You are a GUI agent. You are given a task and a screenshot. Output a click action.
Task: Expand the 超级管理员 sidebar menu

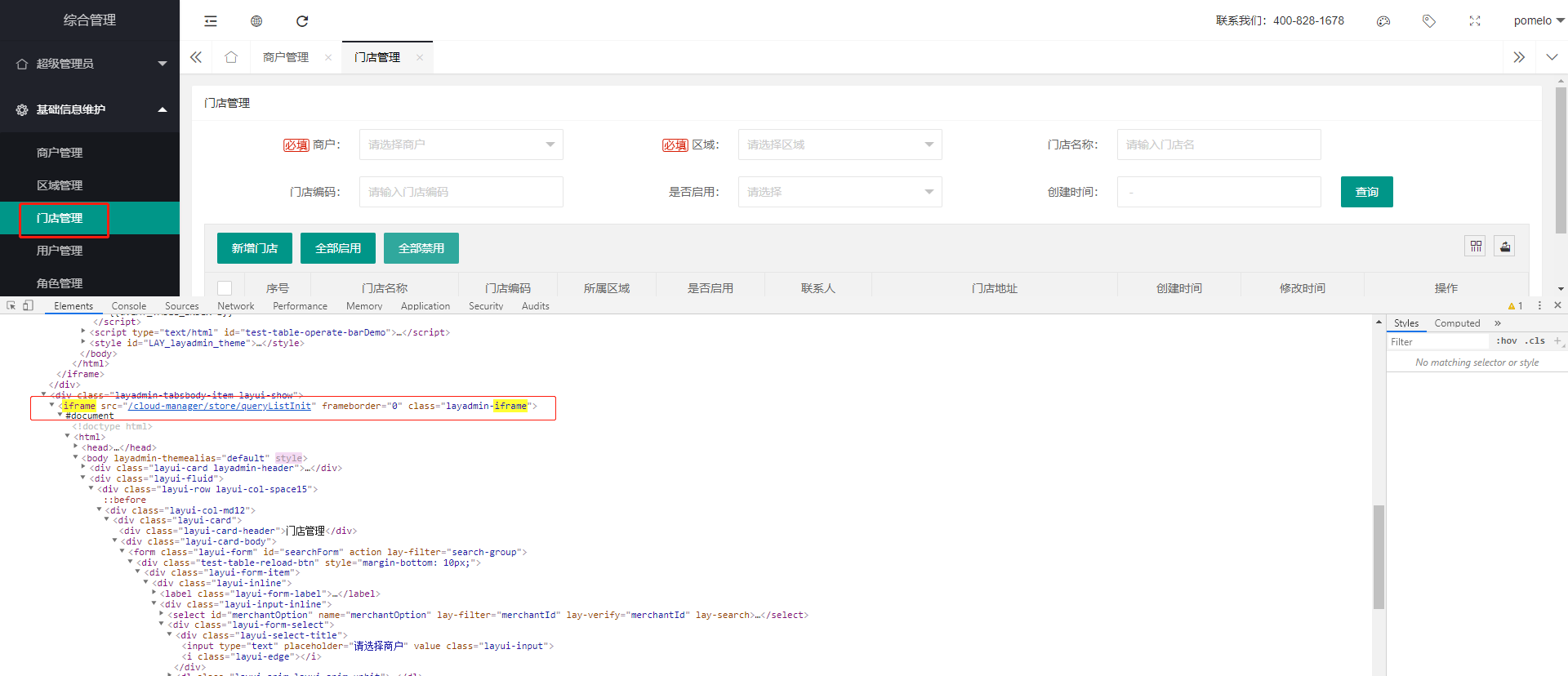[90, 64]
